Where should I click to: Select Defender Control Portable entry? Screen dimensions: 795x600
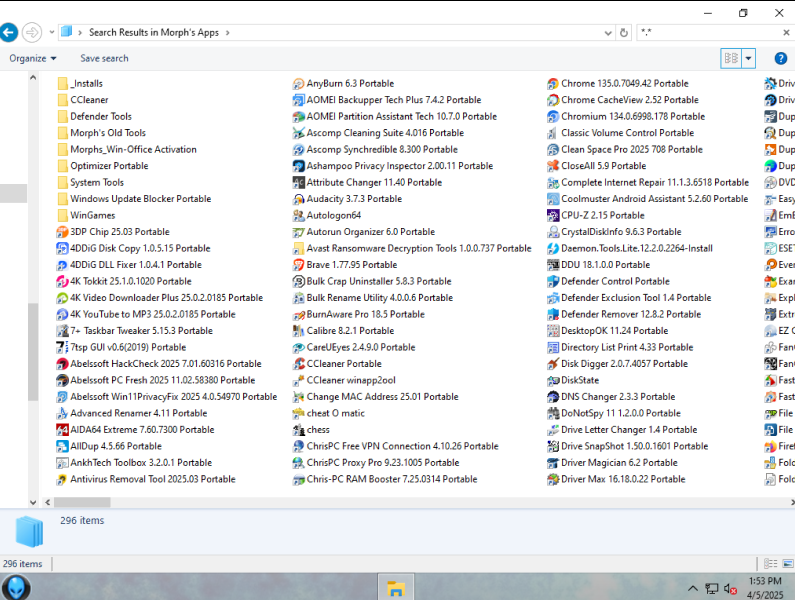point(608,281)
